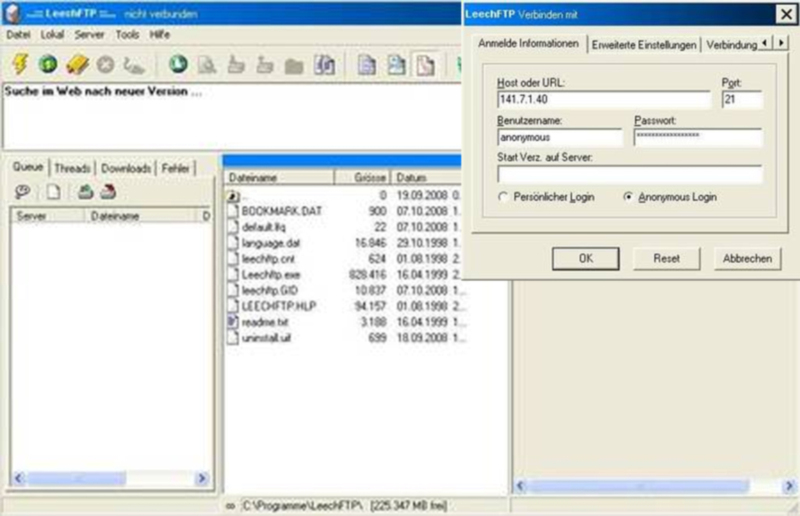The image size is (800, 516).
Task: Click the first blue-lined document icon in toolbar
Action: click(x=366, y=65)
